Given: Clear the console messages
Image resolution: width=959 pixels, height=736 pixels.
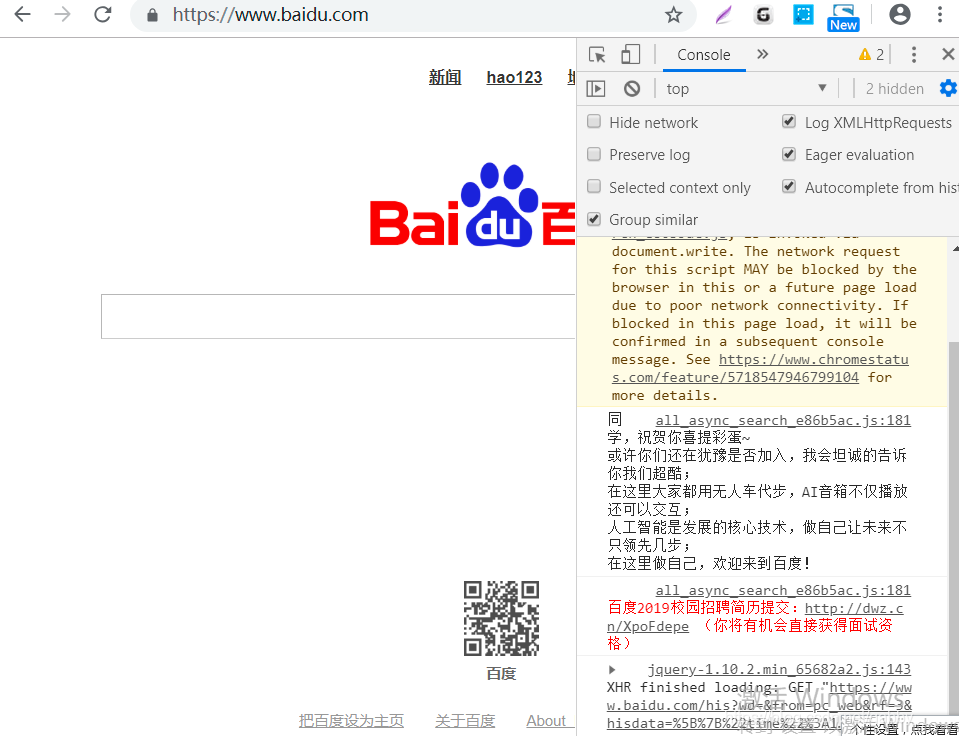Looking at the screenshot, I should coord(632,89).
